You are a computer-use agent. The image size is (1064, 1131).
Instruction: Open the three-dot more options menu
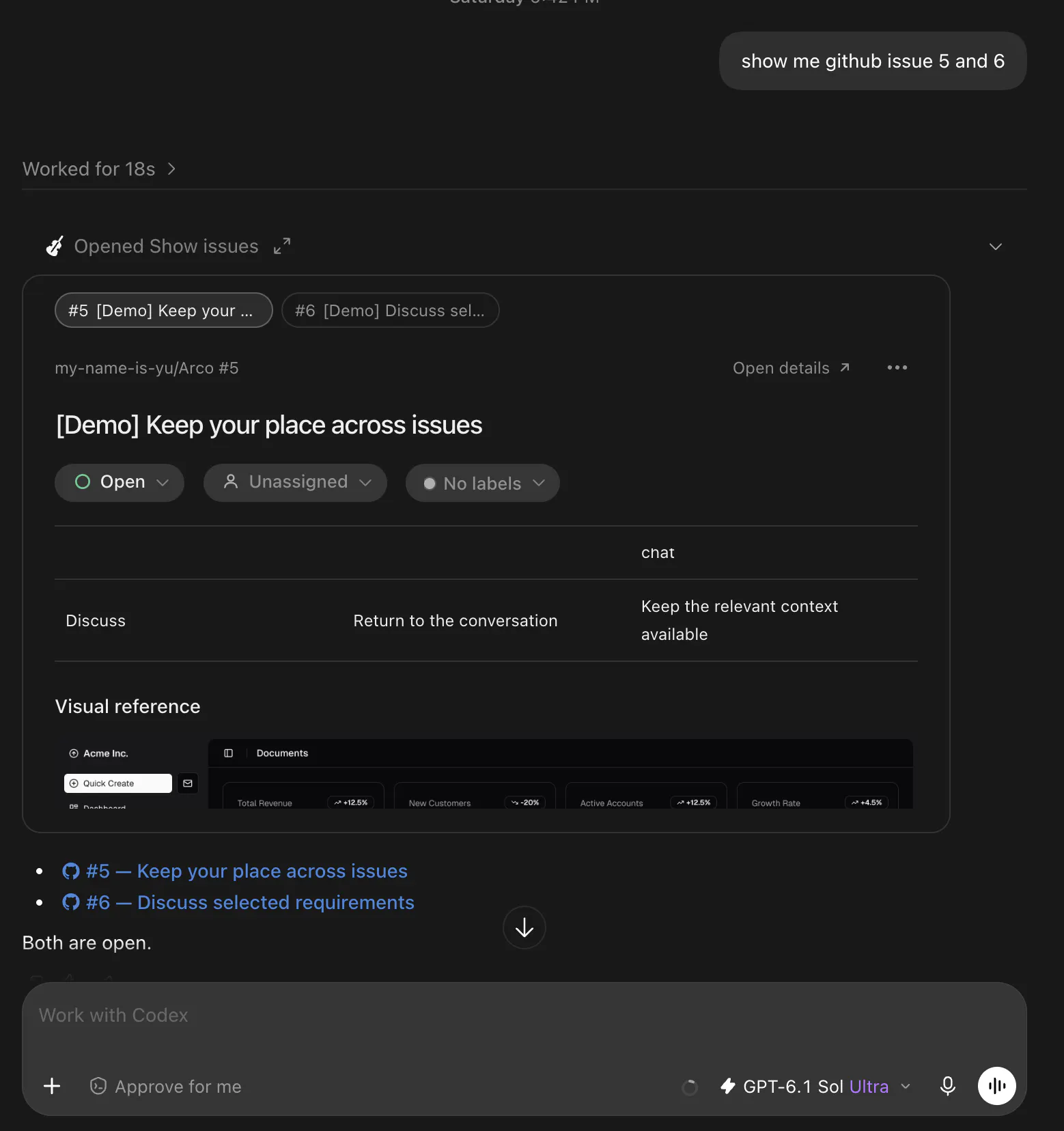point(897,367)
